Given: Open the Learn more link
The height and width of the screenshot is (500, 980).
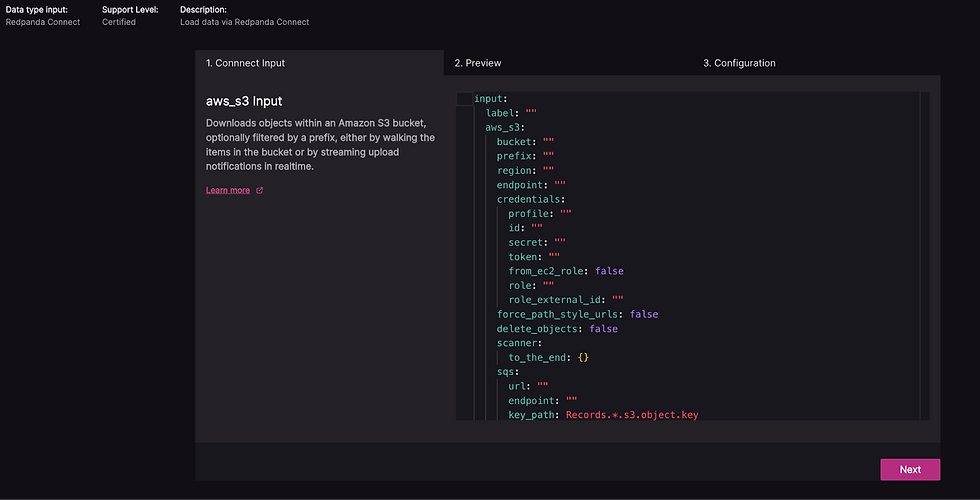Looking at the screenshot, I should [x=228, y=190].
